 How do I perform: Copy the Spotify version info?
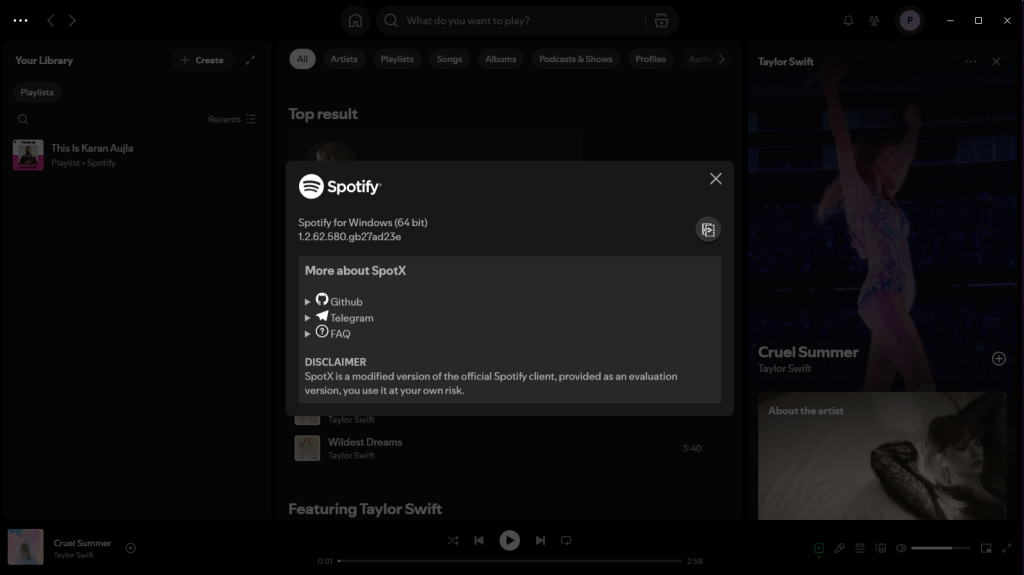[708, 230]
